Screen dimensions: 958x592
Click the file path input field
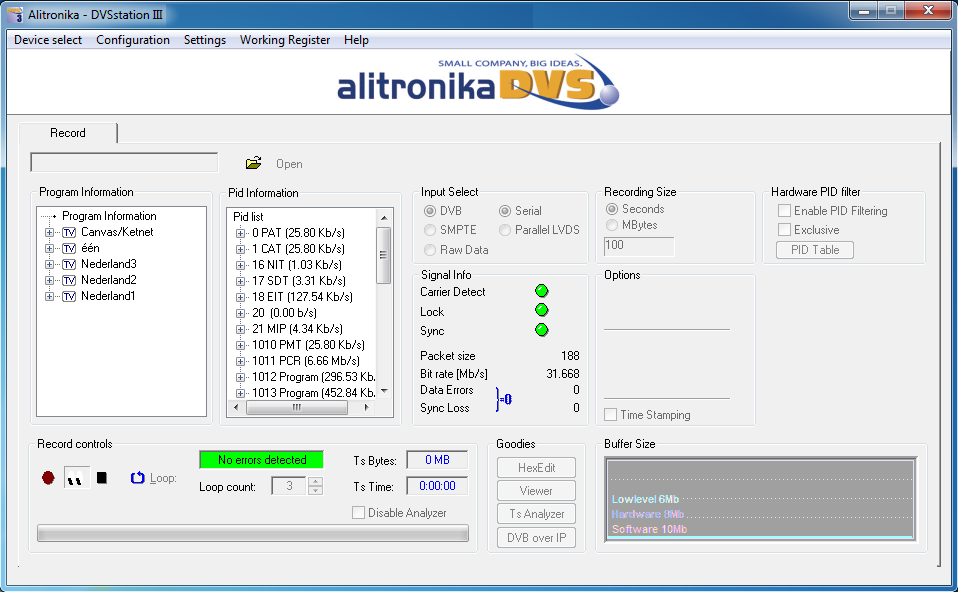pos(124,163)
